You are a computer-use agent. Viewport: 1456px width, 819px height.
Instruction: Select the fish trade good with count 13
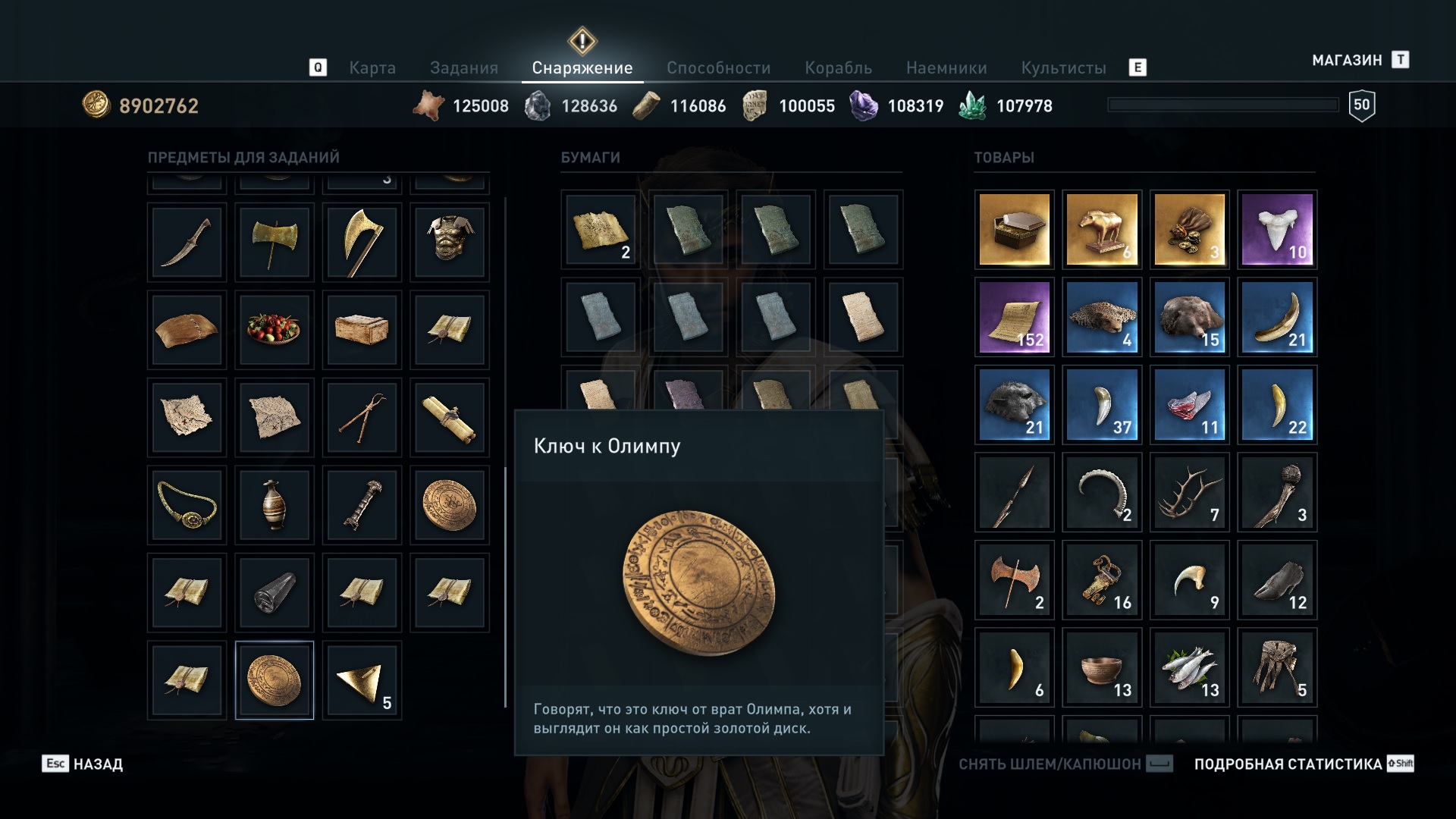1189,667
